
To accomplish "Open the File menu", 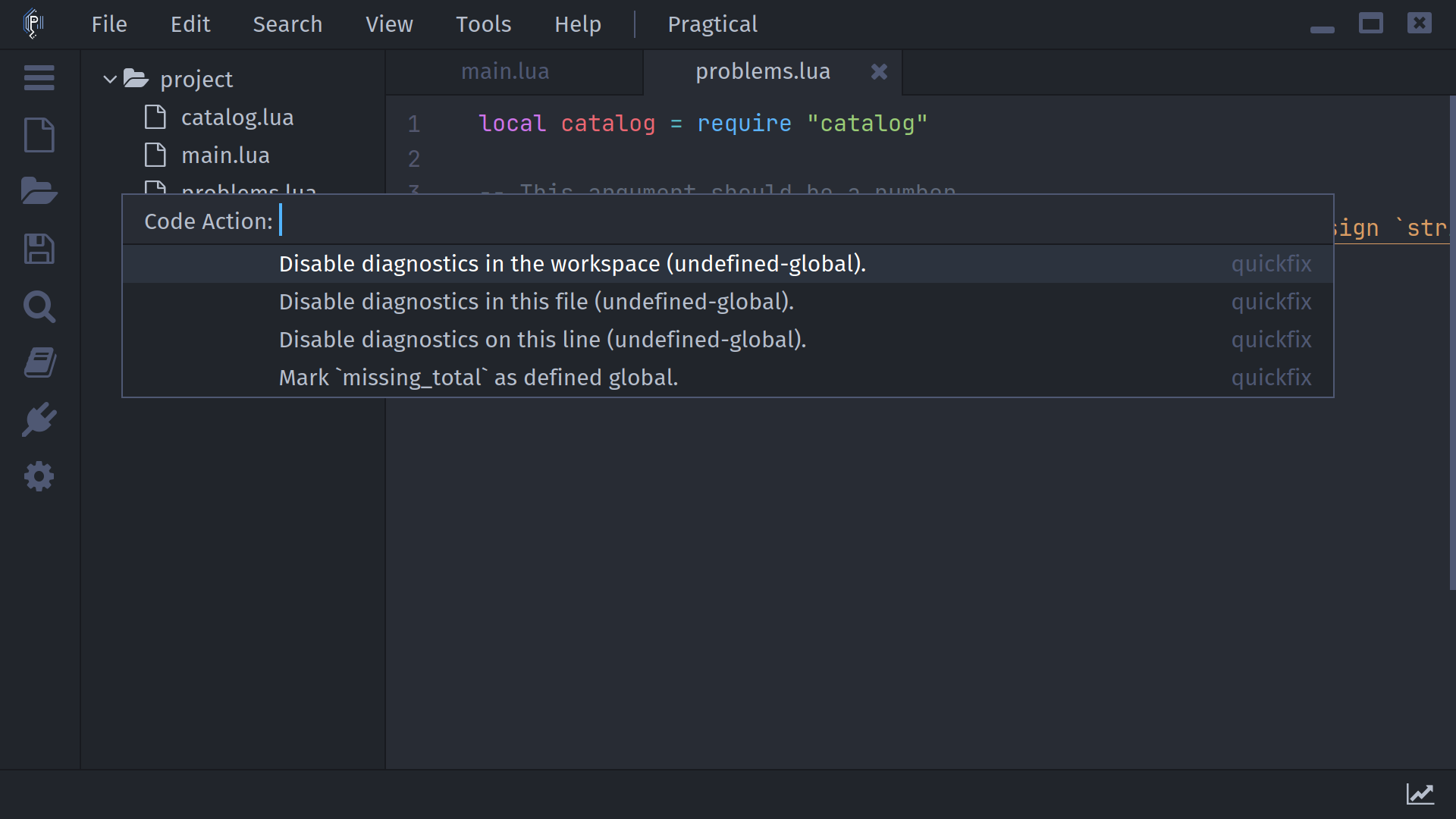I will [109, 24].
